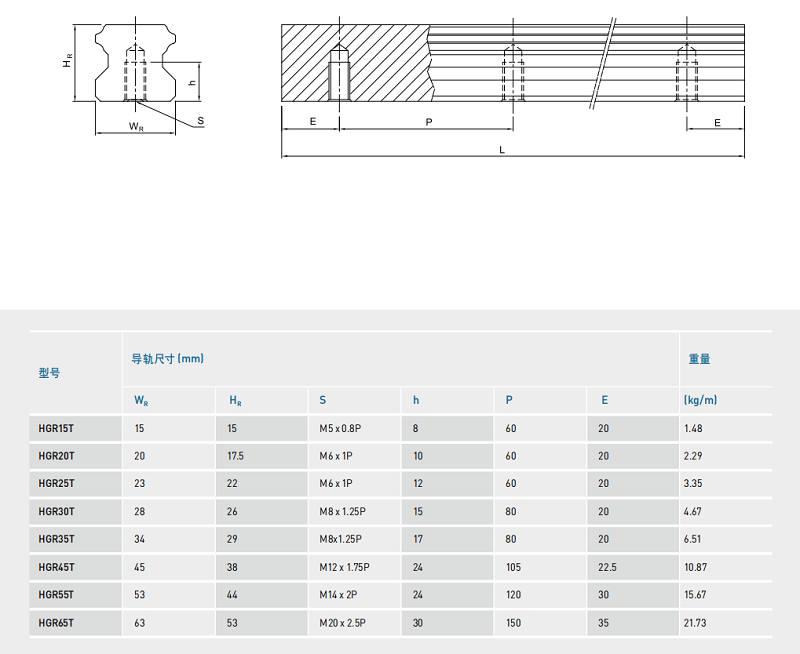Click the M14 x 2P thread value
This screenshot has width=800, height=654.
pyautogui.click(x=338, y=594)
